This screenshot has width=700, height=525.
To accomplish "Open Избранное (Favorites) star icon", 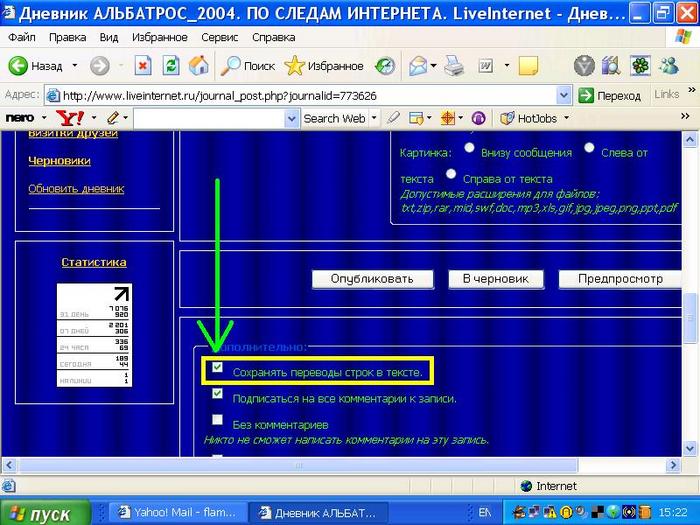I will click(323, 66).
